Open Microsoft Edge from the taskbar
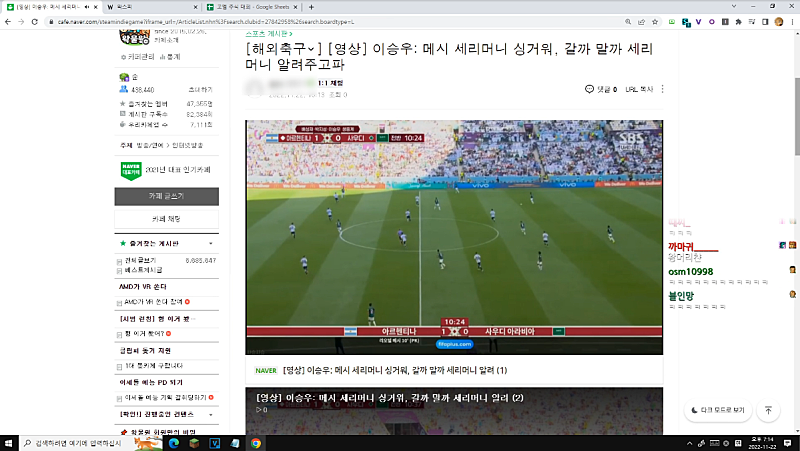800x451 pixels. [174, 443]
